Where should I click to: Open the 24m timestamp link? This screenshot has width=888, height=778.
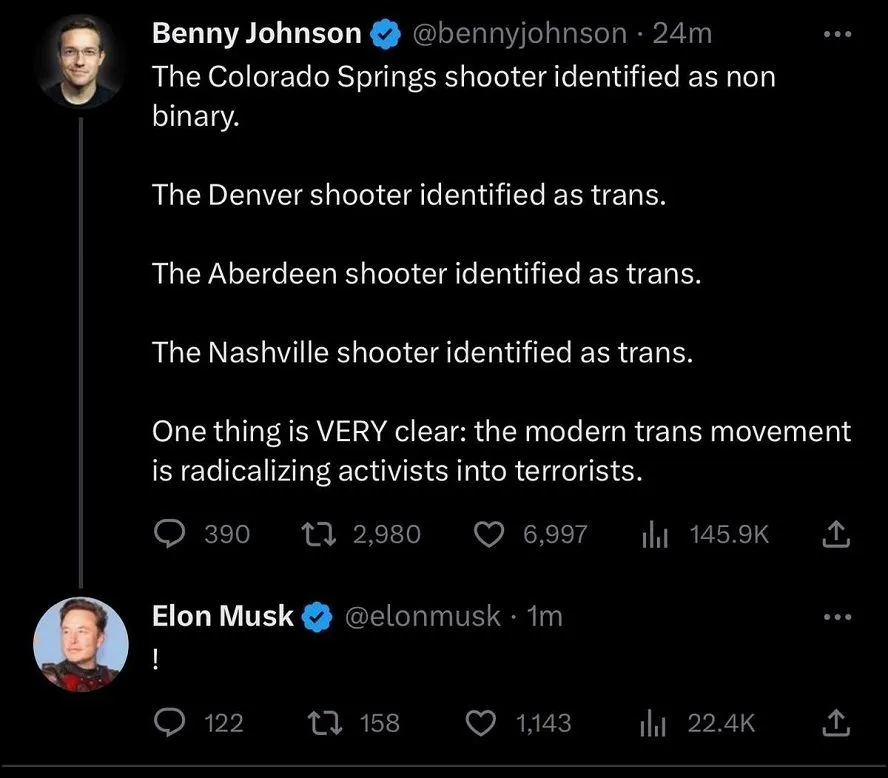point(682,34)
